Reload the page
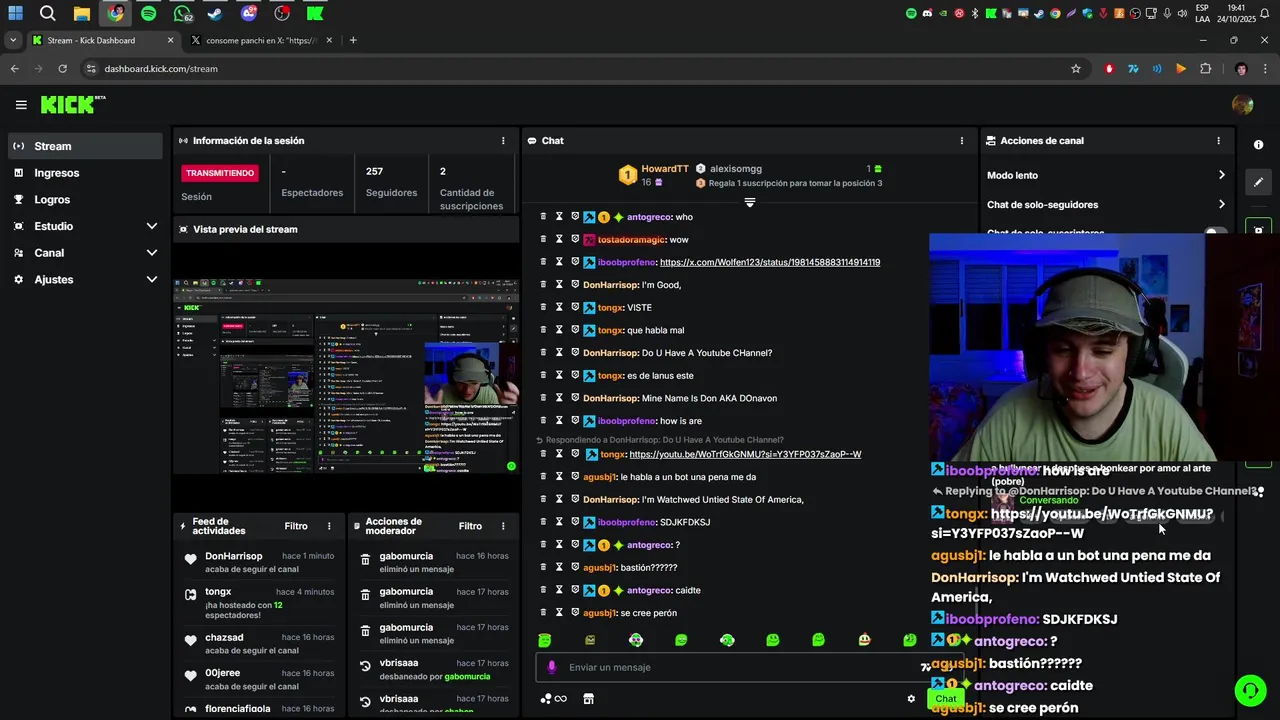1280x720 pixels. pos(62,69)
